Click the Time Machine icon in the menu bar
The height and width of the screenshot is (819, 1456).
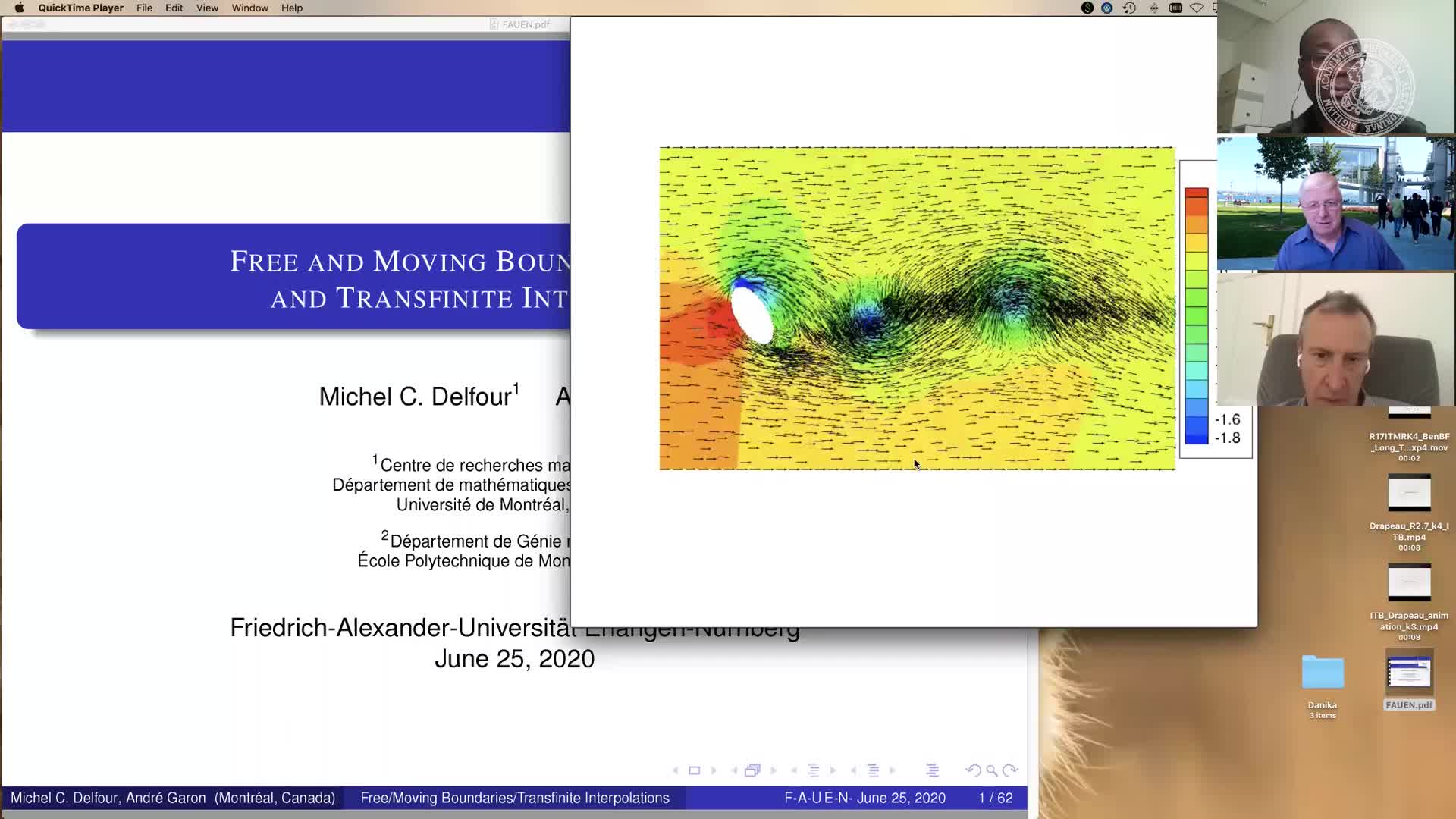(1130, 8)
